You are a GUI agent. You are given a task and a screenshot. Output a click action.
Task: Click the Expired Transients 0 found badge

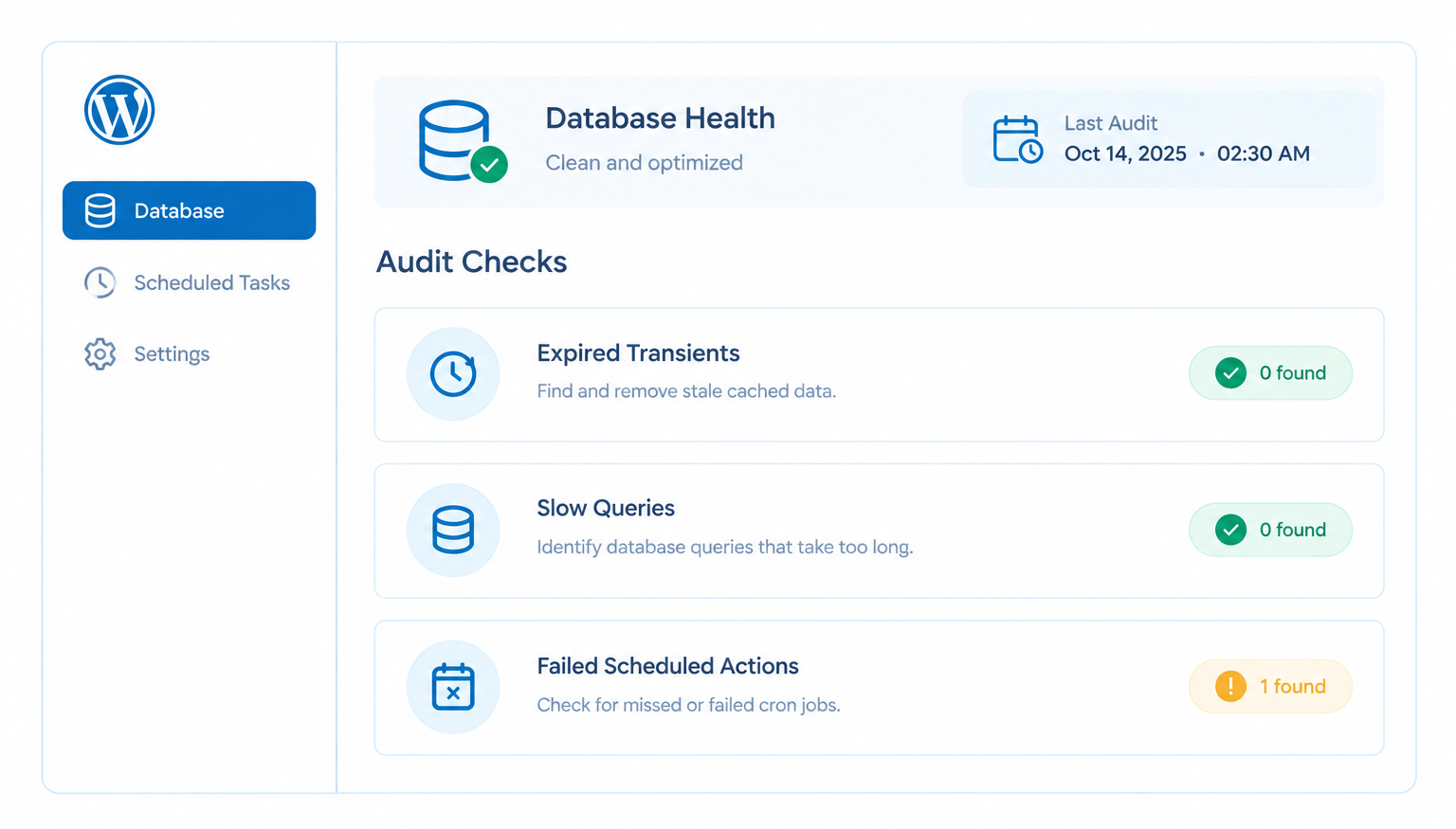point(1270,373)
